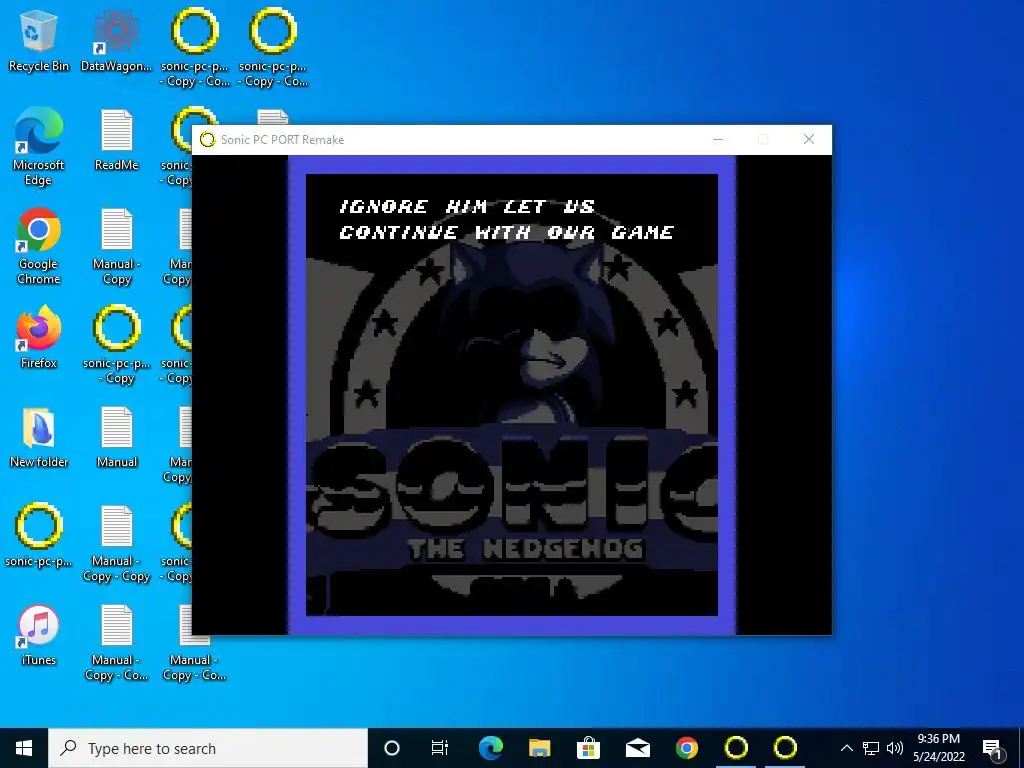Click the SONIC logo in the game screen
The height and width of the screenshot is (768, 1024).
(x=512, y=484)
